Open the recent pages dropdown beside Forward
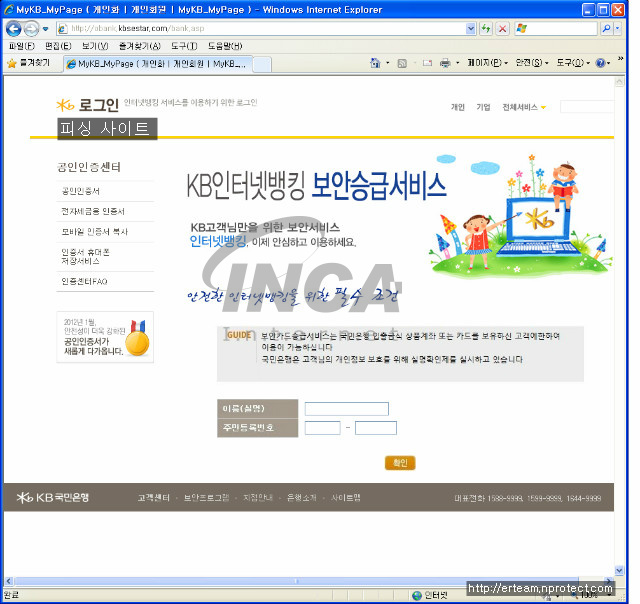The width and height of the screenshot is (640, 604). click(x=45, y=29)
